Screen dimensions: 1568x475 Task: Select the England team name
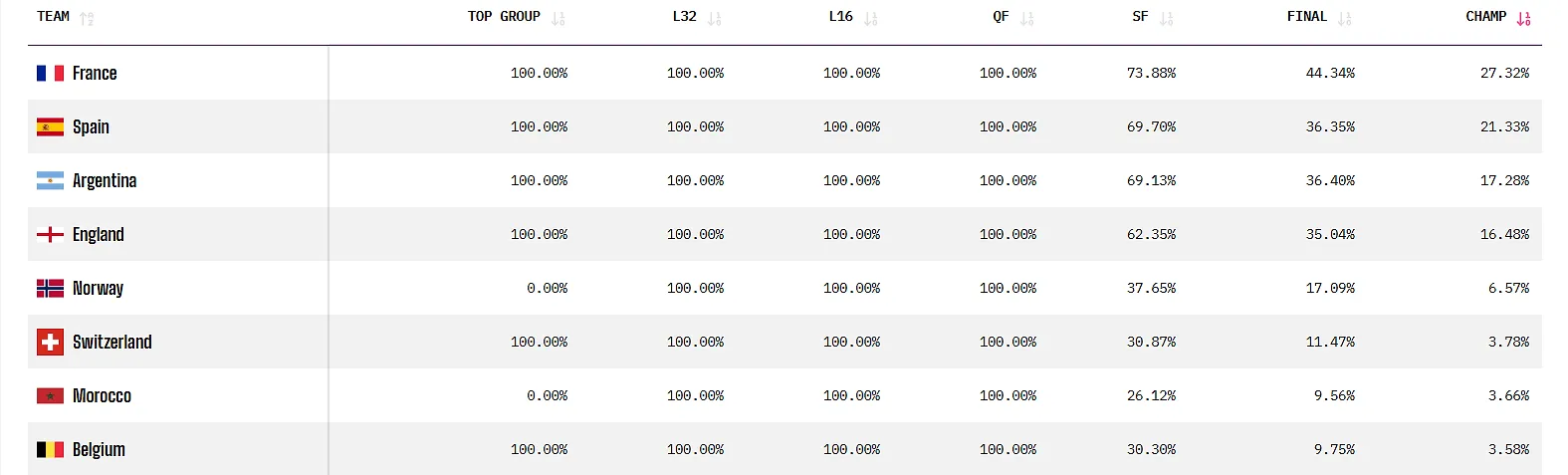[x=99, y=234]
